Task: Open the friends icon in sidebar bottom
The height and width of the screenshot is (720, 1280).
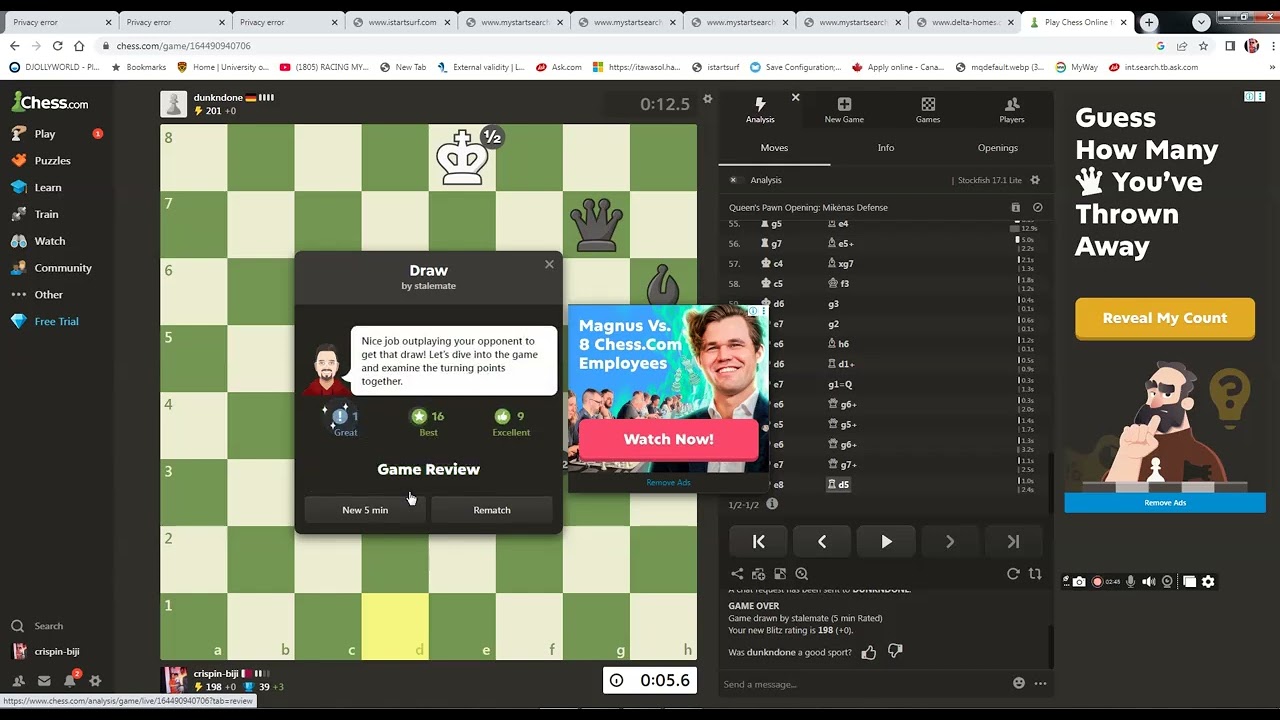Action: coord(18,681)
